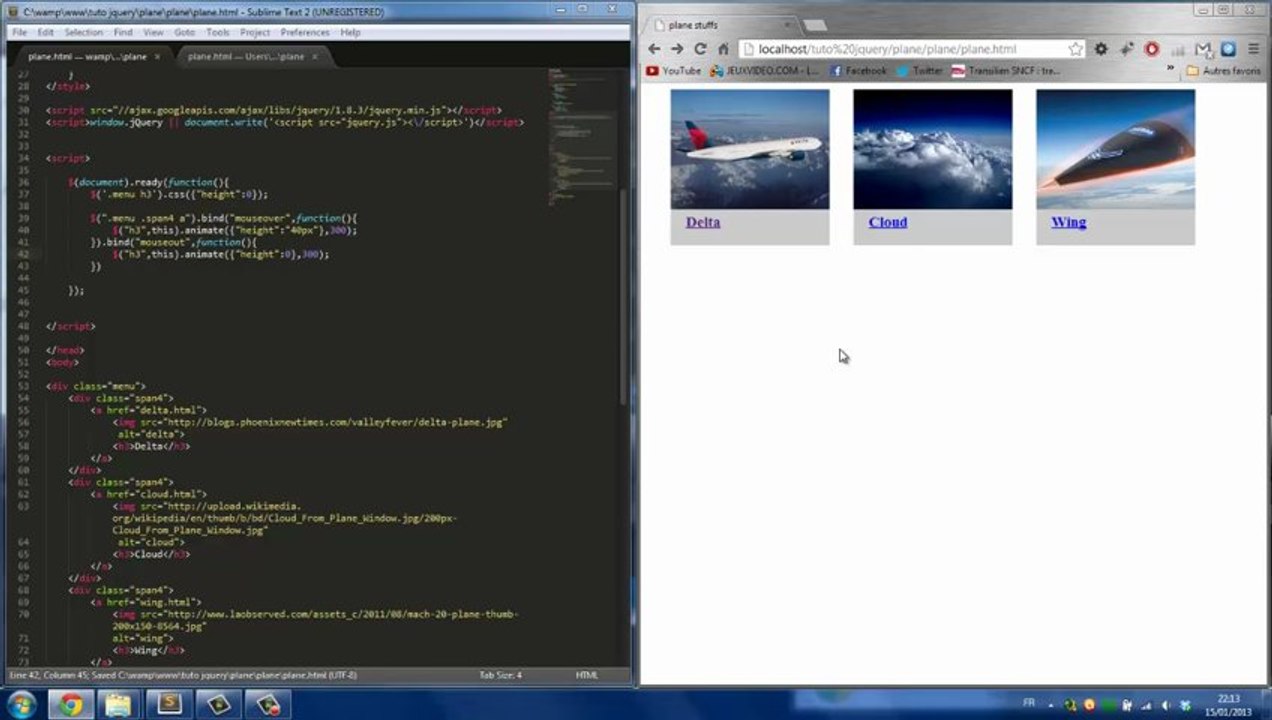Click the Wing link on the page
Viewport: 1272px width, 720px height.
pyautogui.click(x=1068, y=222)
